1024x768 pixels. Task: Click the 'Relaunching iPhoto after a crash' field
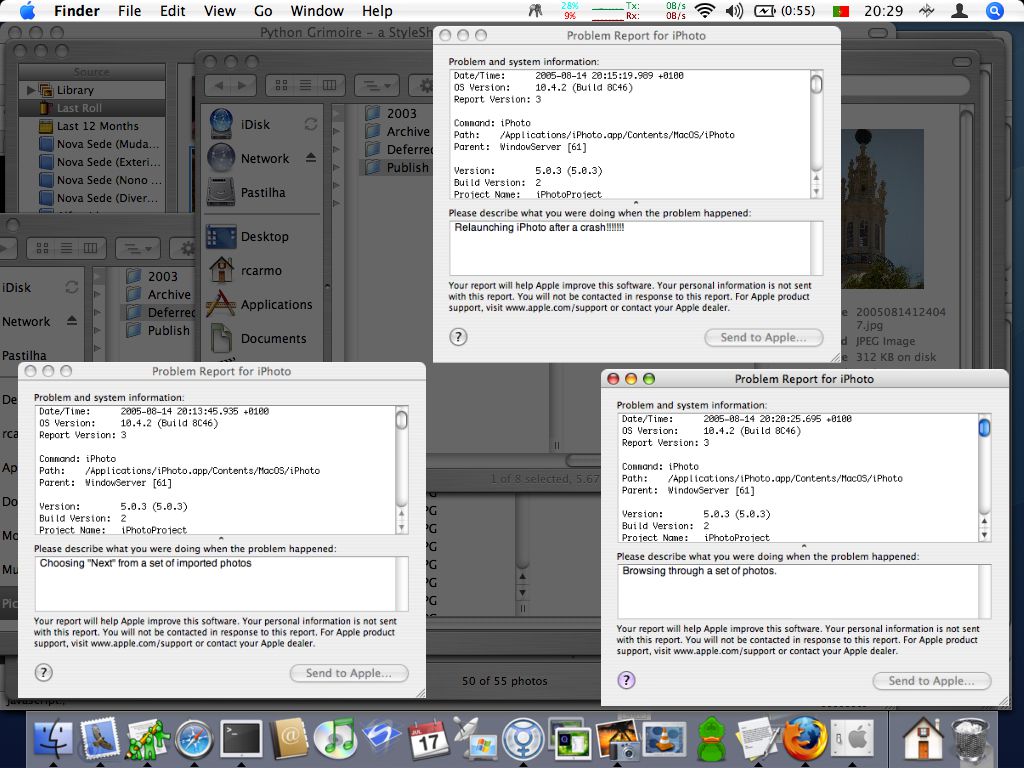[x=636, y=248]
